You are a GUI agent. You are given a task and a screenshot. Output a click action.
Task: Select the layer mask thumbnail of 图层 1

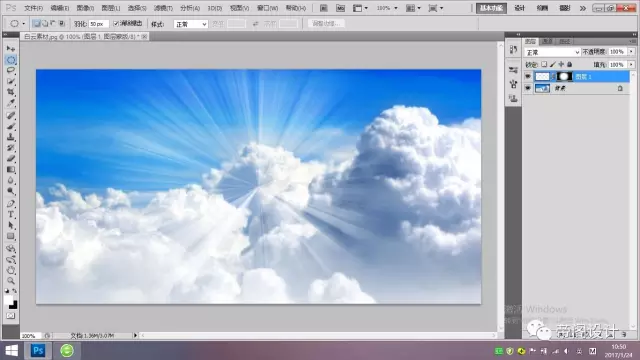(x=564, y=76)
